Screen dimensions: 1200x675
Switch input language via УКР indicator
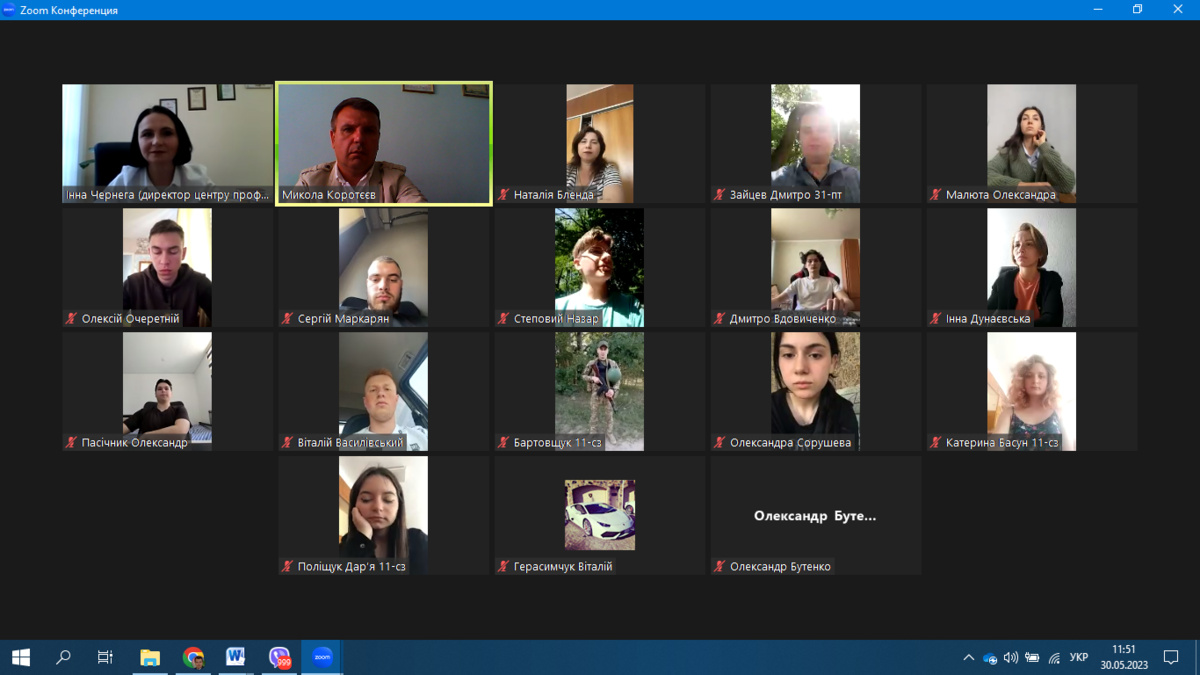1079,658
